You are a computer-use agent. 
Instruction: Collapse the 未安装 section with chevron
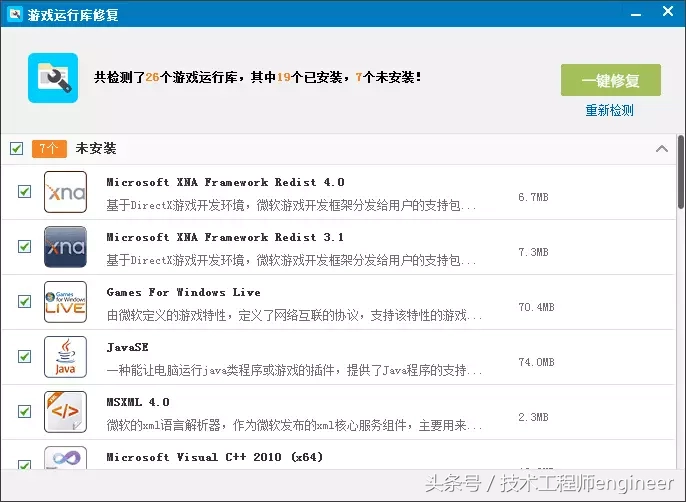point(662,149)
